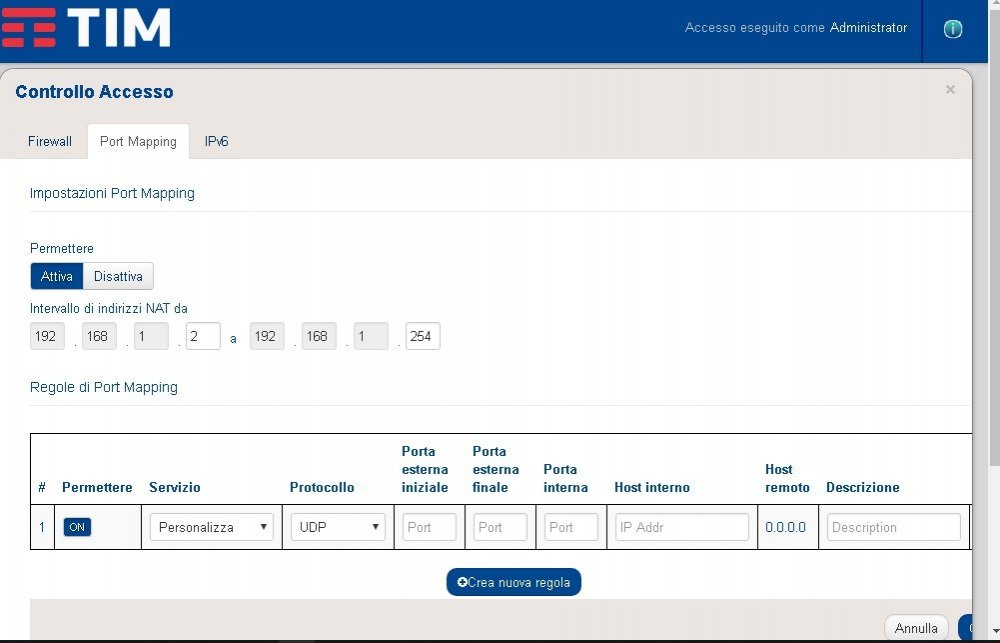Open the IPv6 tab
Viewport: 1000px width, 643px height.
point(216,142)
